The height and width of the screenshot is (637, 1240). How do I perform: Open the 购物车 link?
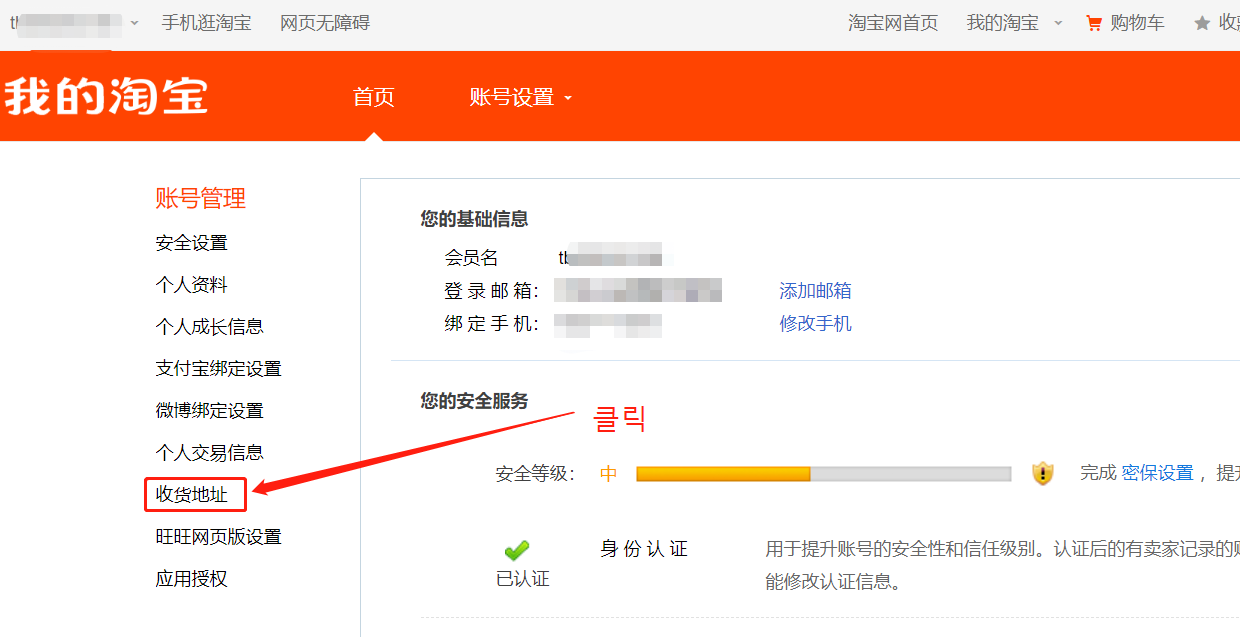click(x=1137, y=23)
